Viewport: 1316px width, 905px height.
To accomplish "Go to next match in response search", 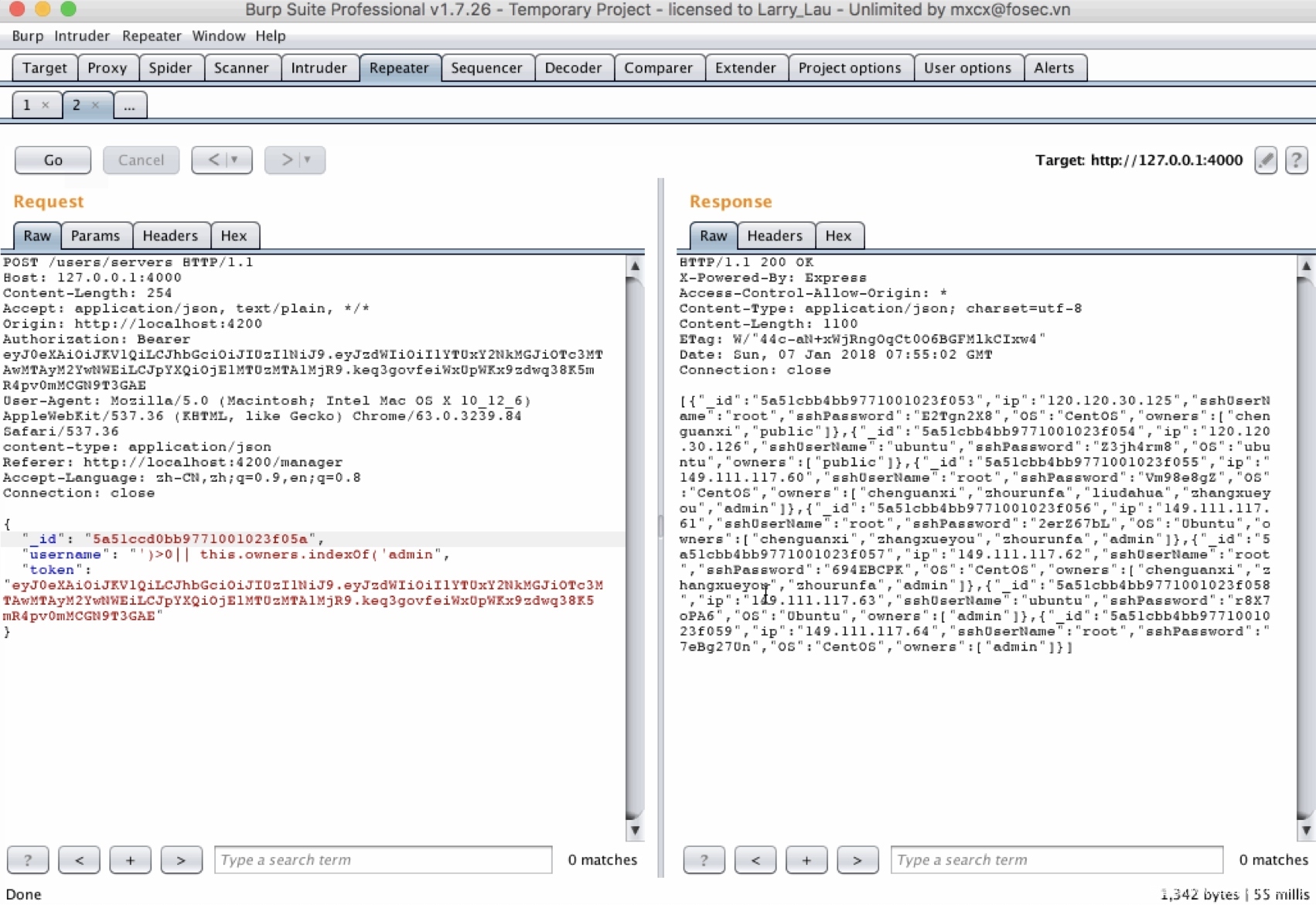I will (857, 859).
